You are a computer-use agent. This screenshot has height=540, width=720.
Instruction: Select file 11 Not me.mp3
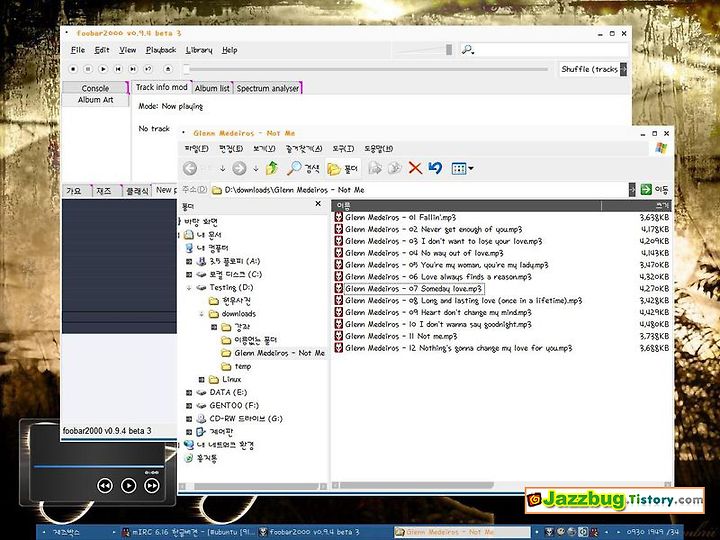pos(401,336)
